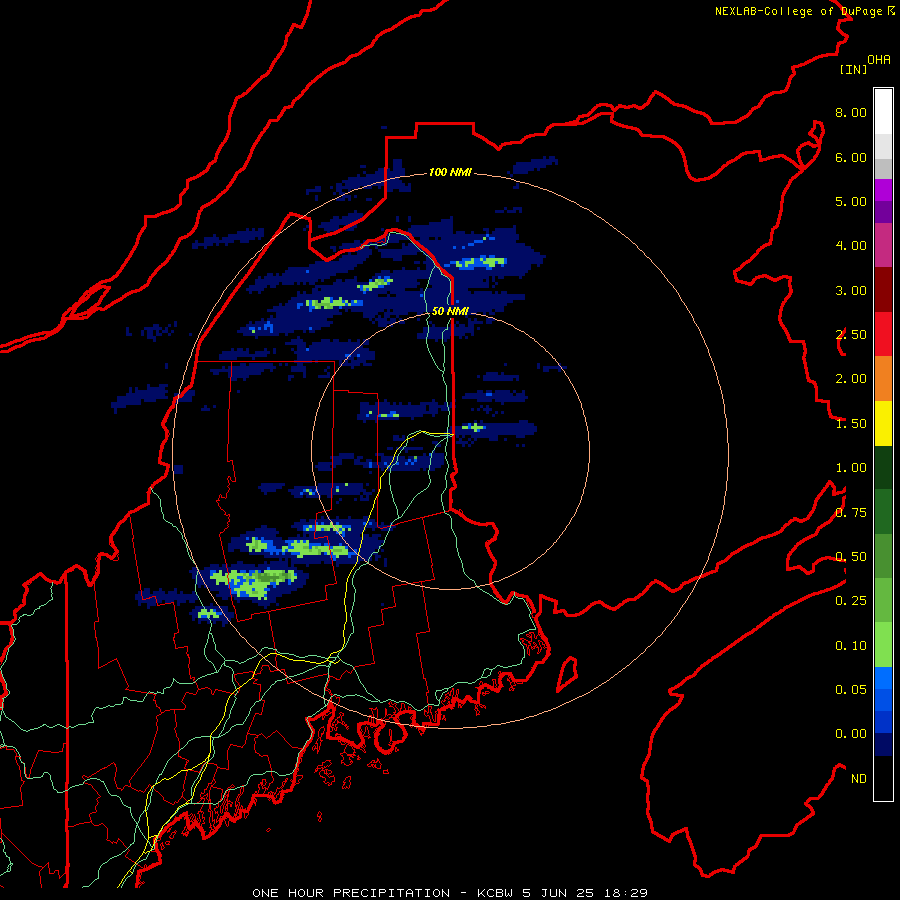Click the 50 NMI range ring label

[450, 311]
